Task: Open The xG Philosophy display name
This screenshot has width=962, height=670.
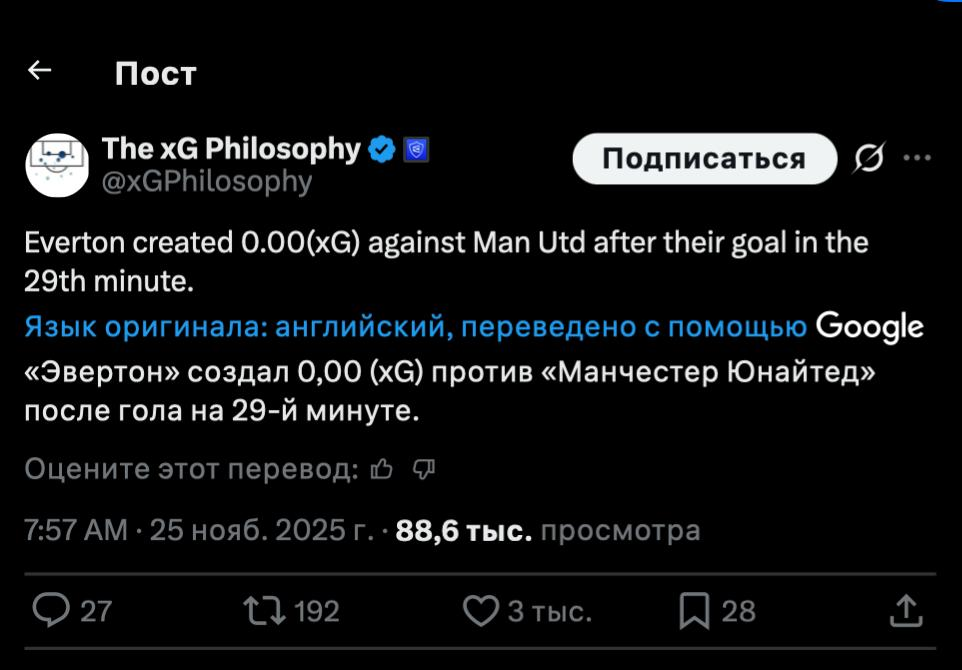Action: click(231, 149)
